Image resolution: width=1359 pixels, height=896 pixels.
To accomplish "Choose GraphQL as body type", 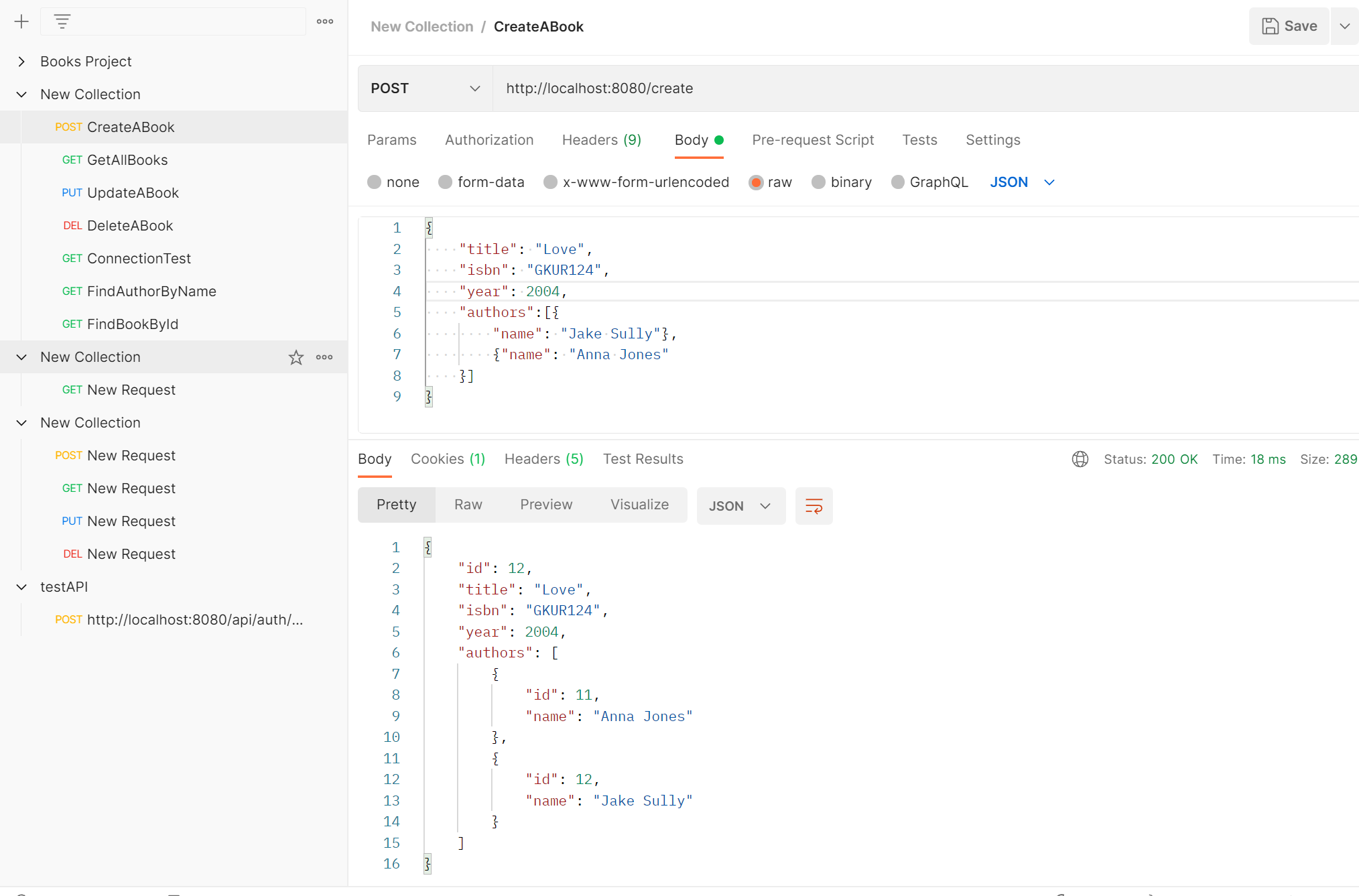I will tap(898, 182).
